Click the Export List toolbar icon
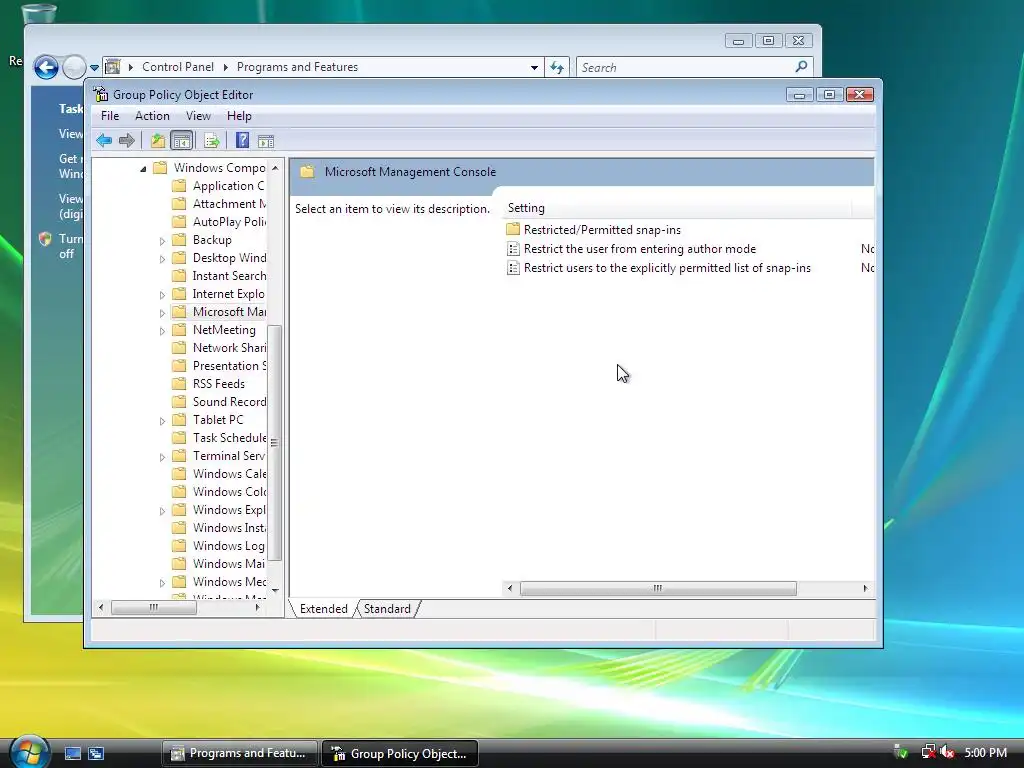This screenshot has width=1024, height=768. [212, 140]
